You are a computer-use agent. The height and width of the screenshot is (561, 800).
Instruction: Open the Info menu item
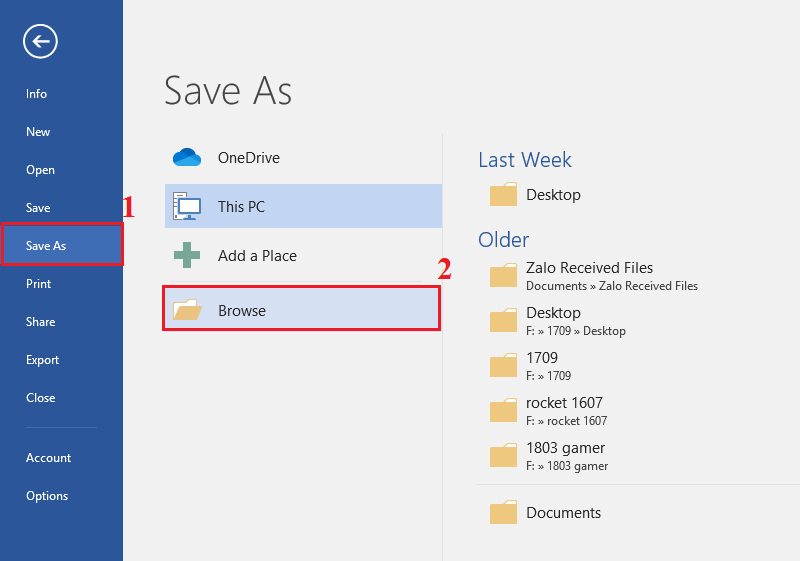coord(37,94)
